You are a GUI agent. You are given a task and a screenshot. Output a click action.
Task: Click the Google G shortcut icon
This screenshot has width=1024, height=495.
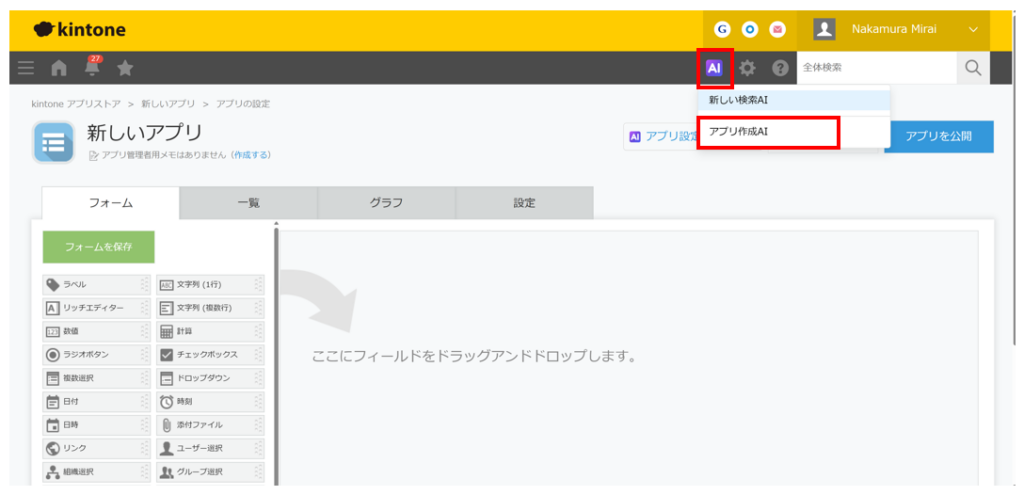point(722,29)
